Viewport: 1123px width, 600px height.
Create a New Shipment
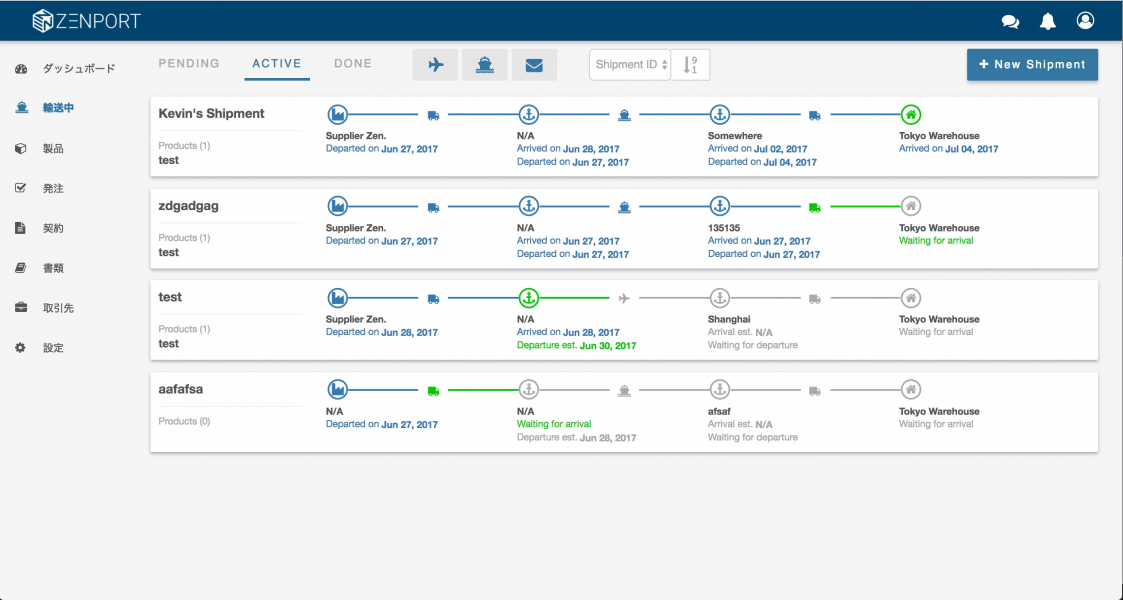coord(1032,64)
